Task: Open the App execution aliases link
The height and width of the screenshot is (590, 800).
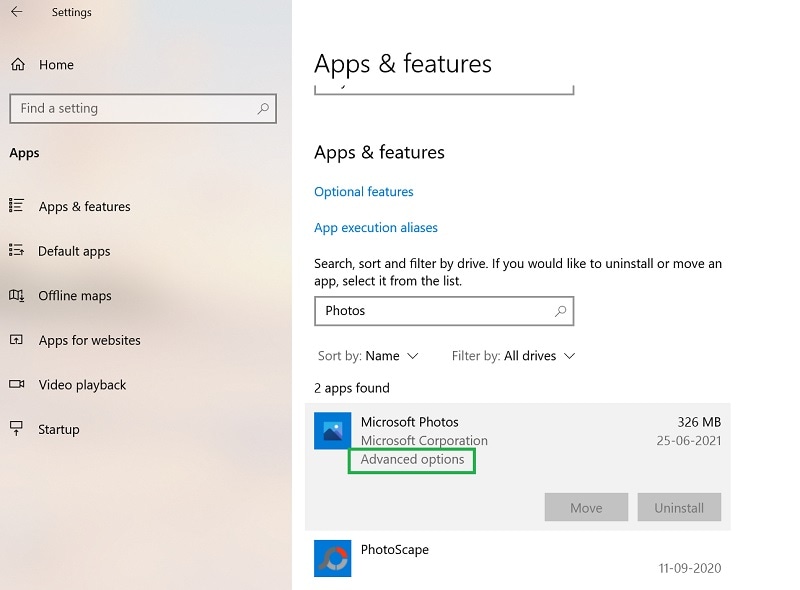Action: 376,228
